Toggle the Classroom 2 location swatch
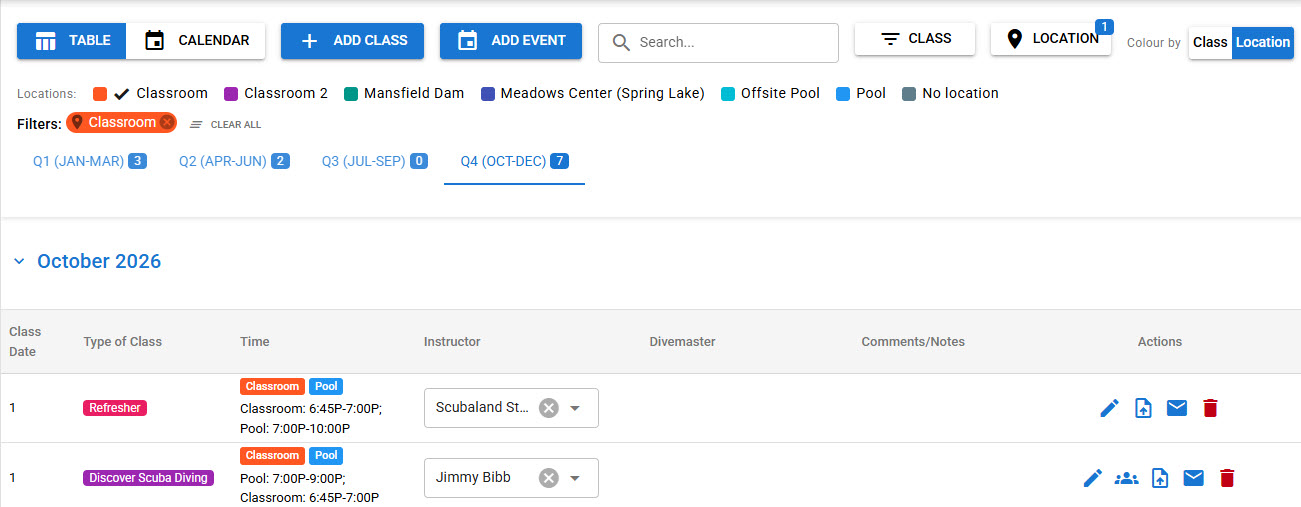This screenshot has width=1301, height=507. (232, 94)
